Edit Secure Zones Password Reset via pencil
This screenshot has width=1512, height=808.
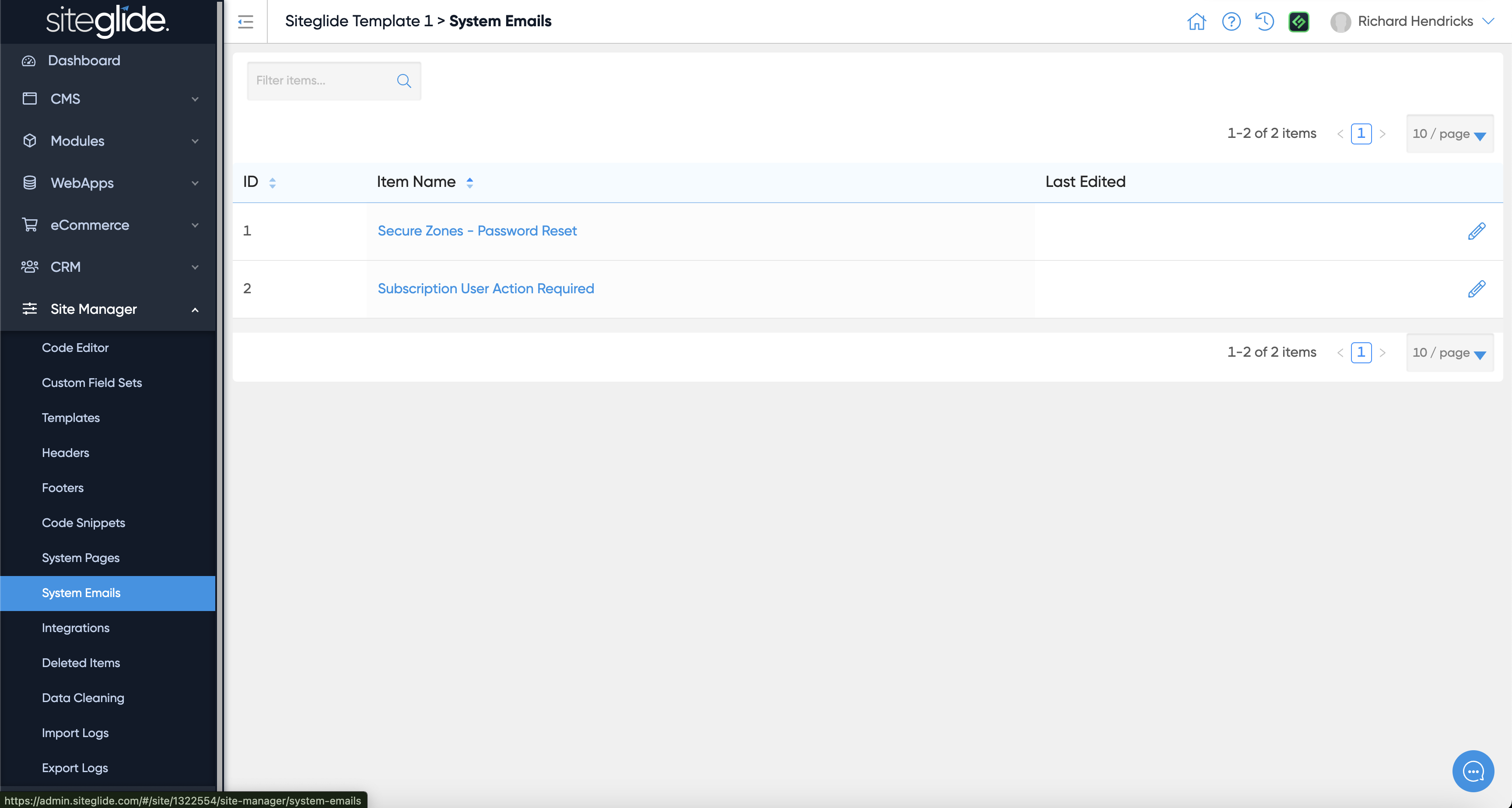(x=1476, y=231)
